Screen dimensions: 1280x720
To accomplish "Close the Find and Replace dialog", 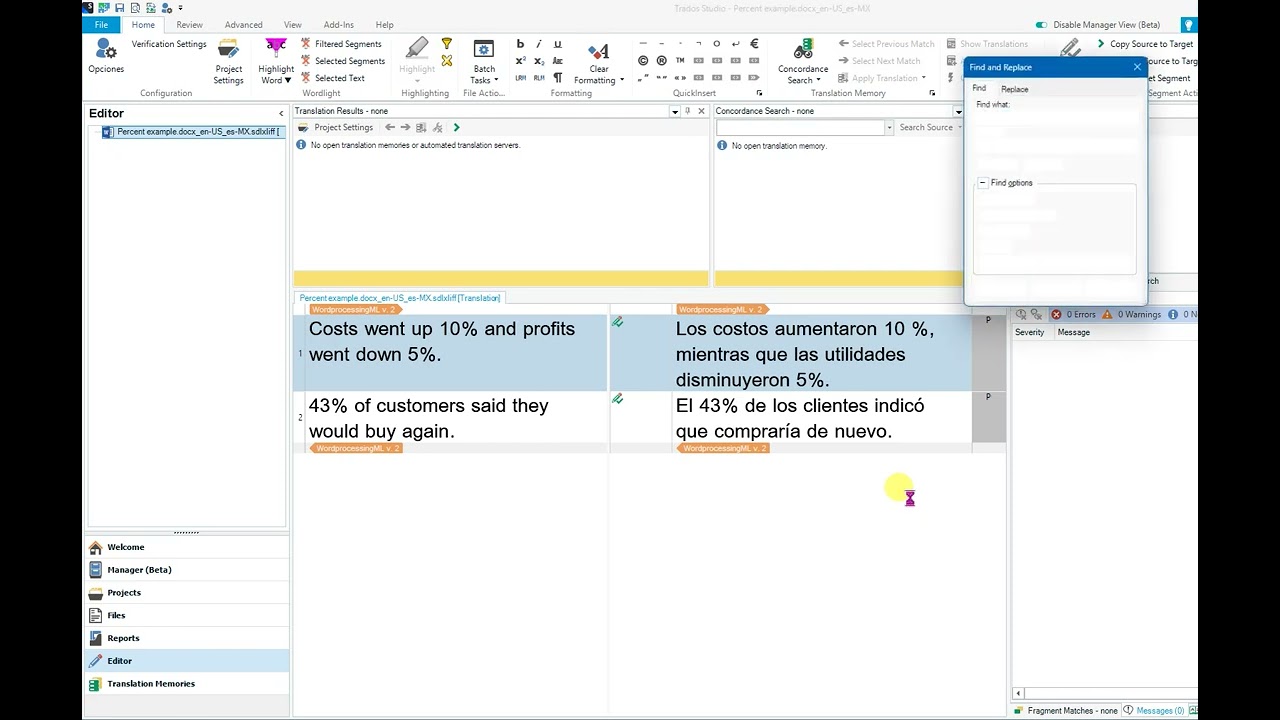I will click(x=1137, y=67).
